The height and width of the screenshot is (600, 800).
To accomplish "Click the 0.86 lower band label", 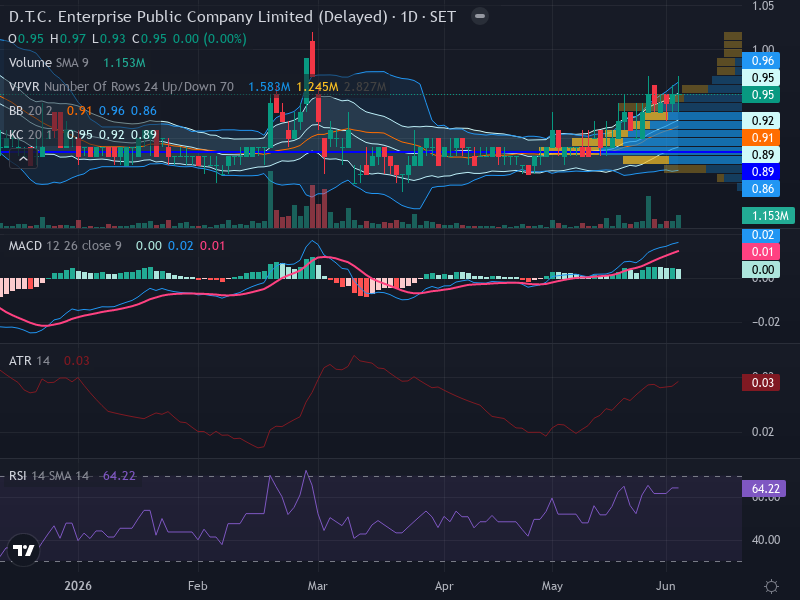I will [761, 189].
